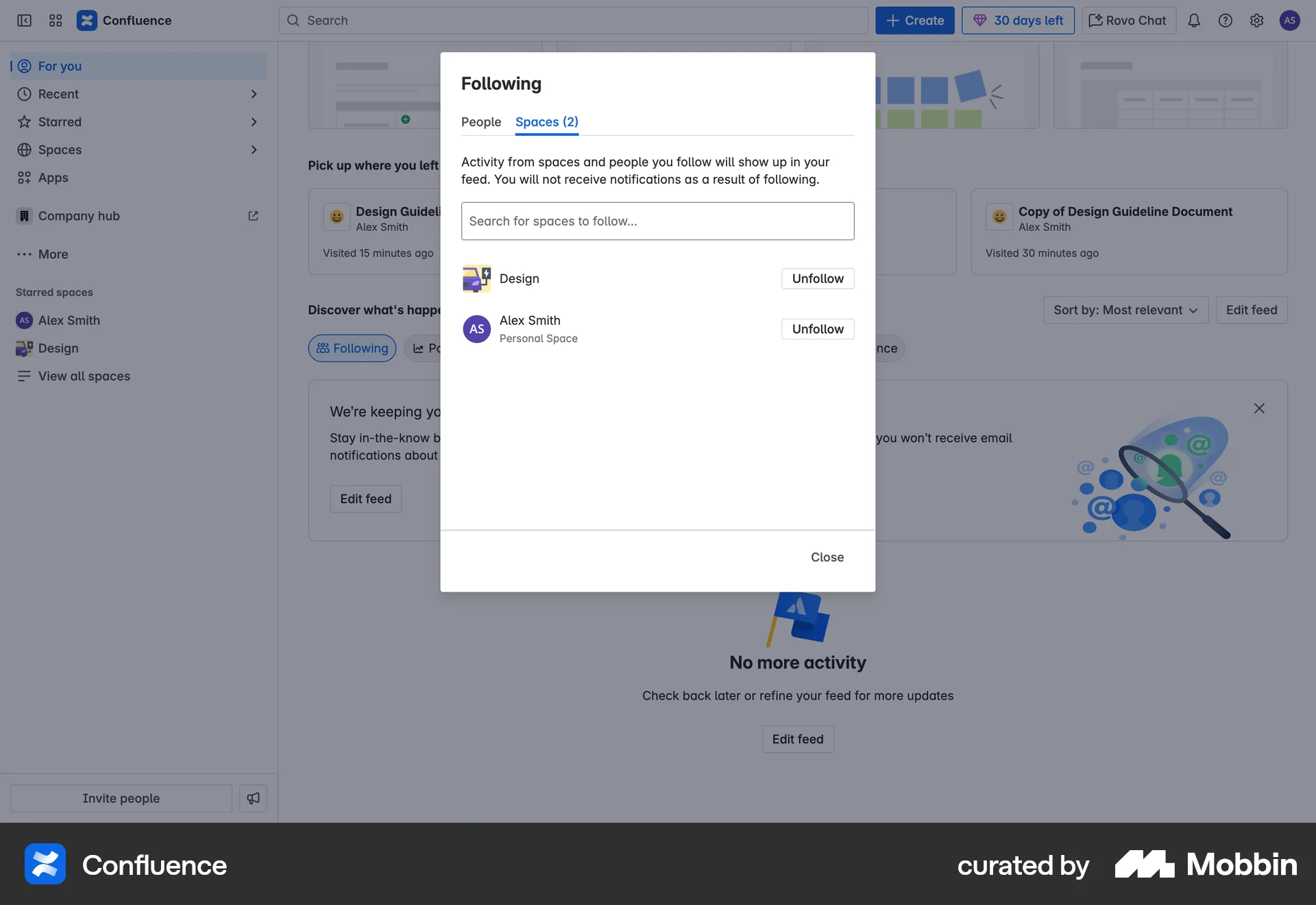Open the help question mark icon
This screenshot has height=905, width=1316.
tap(1226, 21)
